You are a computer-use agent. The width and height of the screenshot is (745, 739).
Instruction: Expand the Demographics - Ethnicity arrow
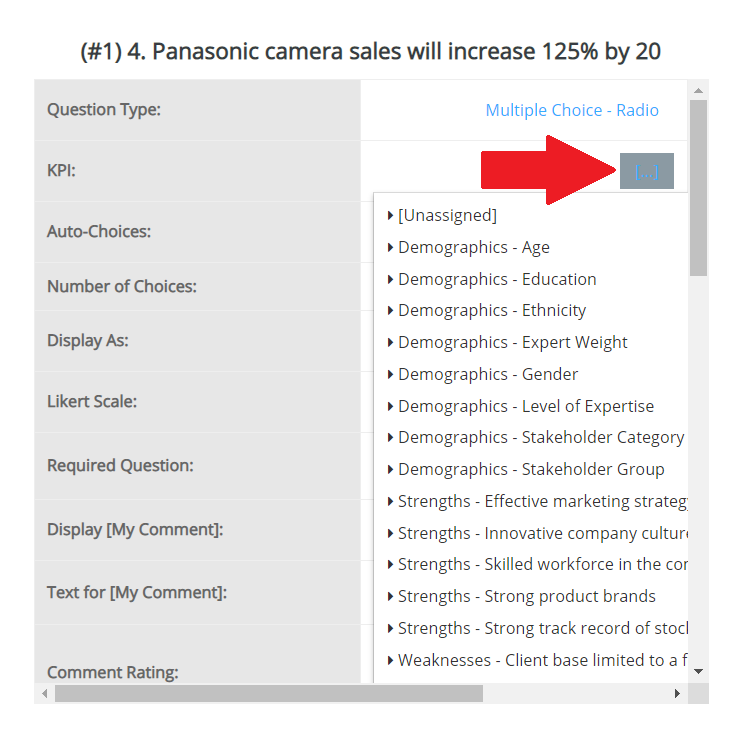coord(391,311)
